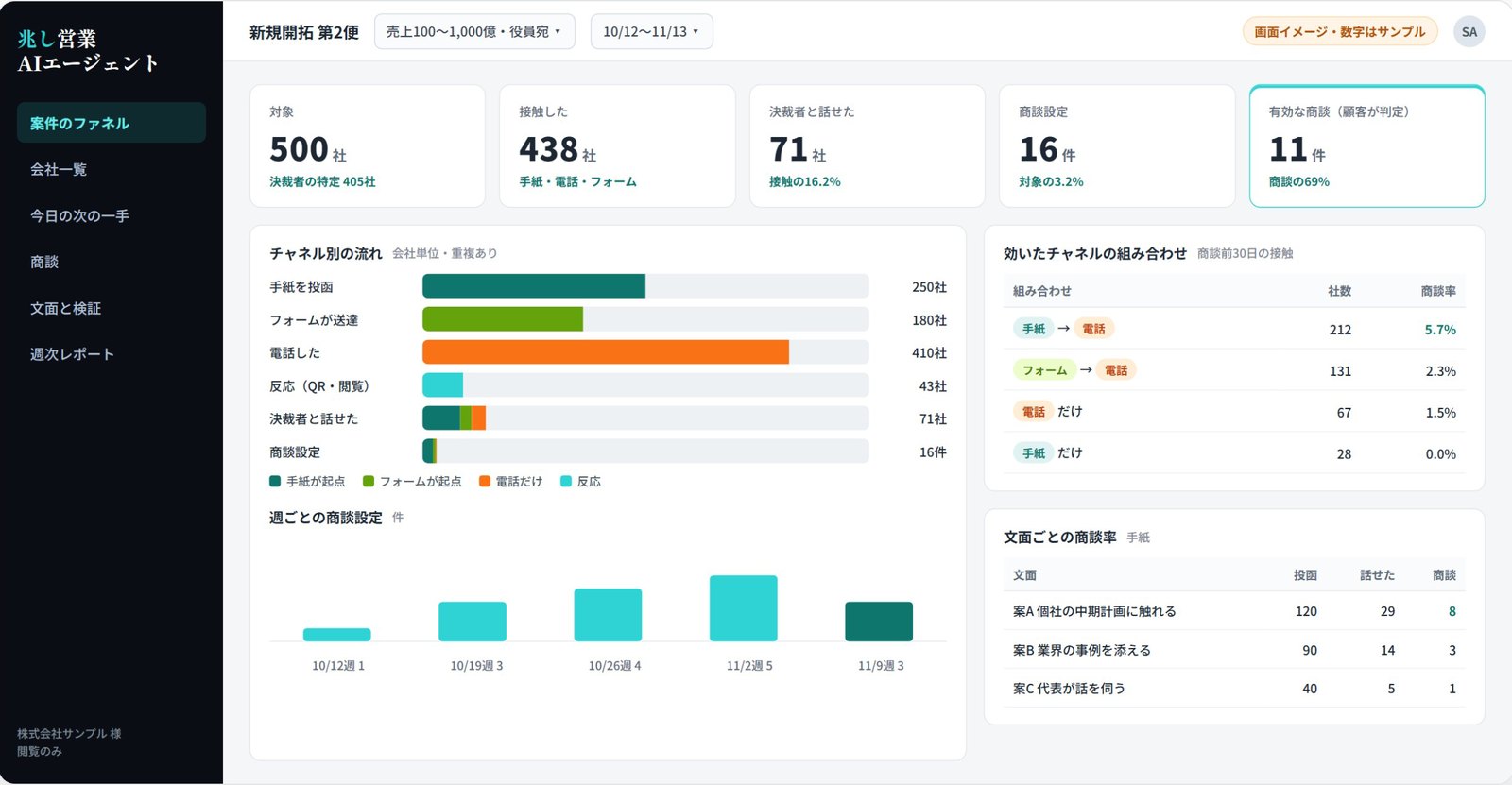The image size is (1512, 785).
Task: Select the 有効な商談 11件 card
Action: pyautogui.click(x=1366, y=145)
